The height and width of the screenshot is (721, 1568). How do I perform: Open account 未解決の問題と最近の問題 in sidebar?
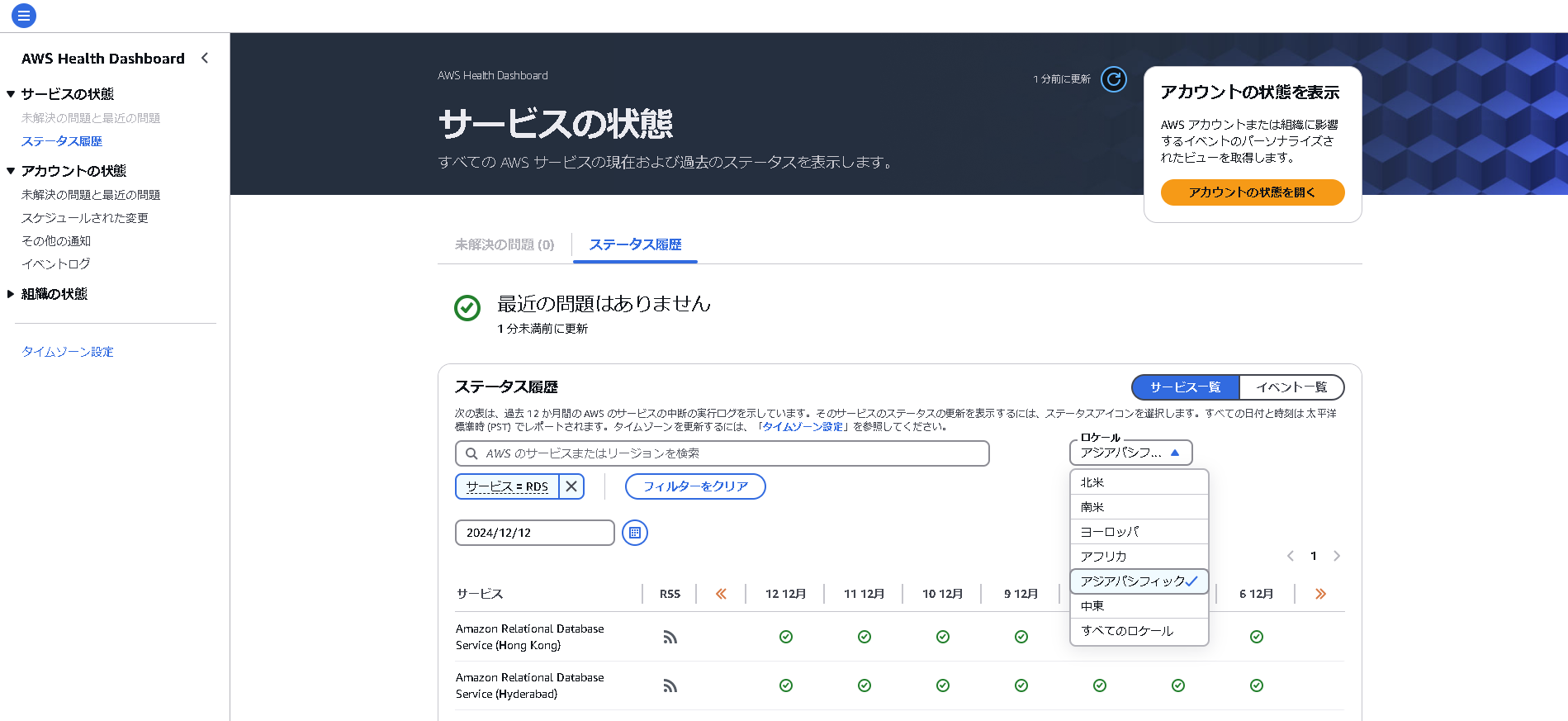click(91, 195)
